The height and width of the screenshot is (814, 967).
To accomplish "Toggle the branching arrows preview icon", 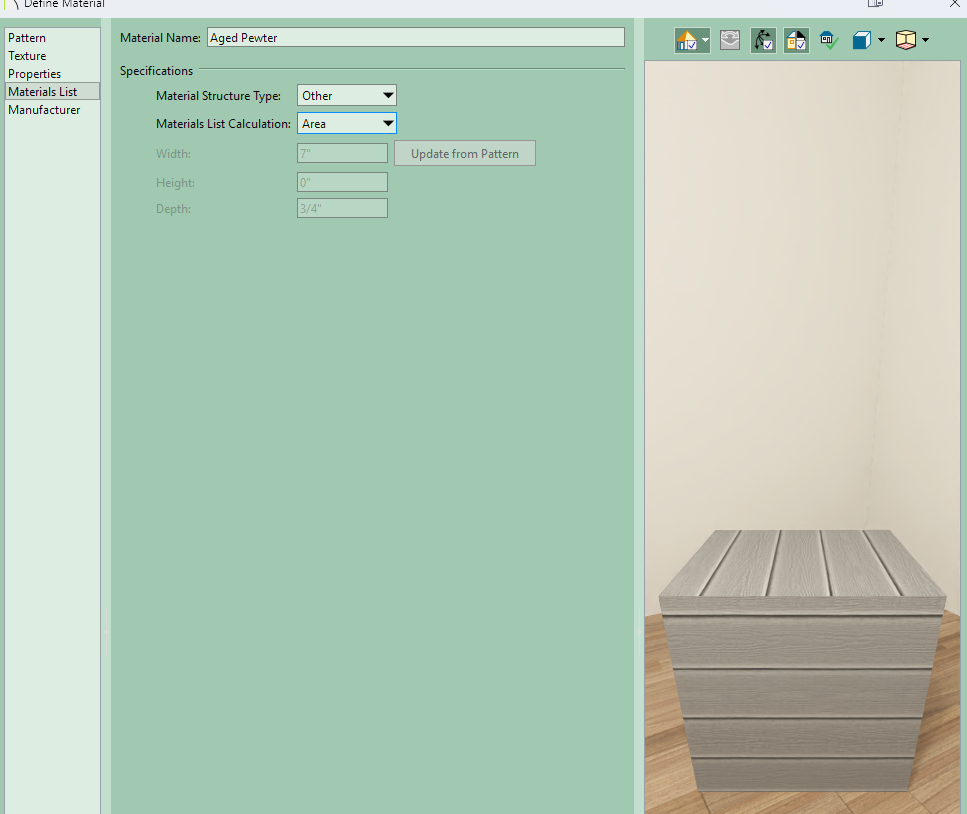I will pos(763,40).
